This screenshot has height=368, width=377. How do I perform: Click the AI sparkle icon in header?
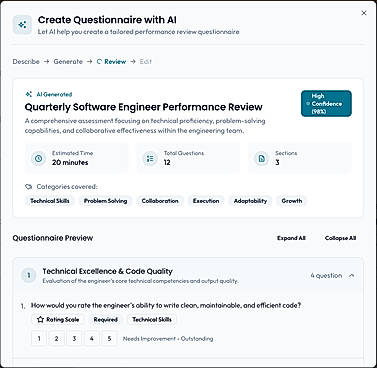click(22, 25)
